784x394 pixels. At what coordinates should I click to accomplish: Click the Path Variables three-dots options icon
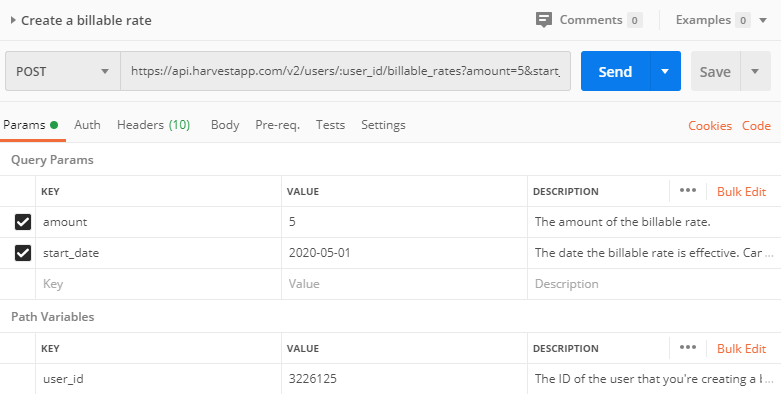coord(688,348)
